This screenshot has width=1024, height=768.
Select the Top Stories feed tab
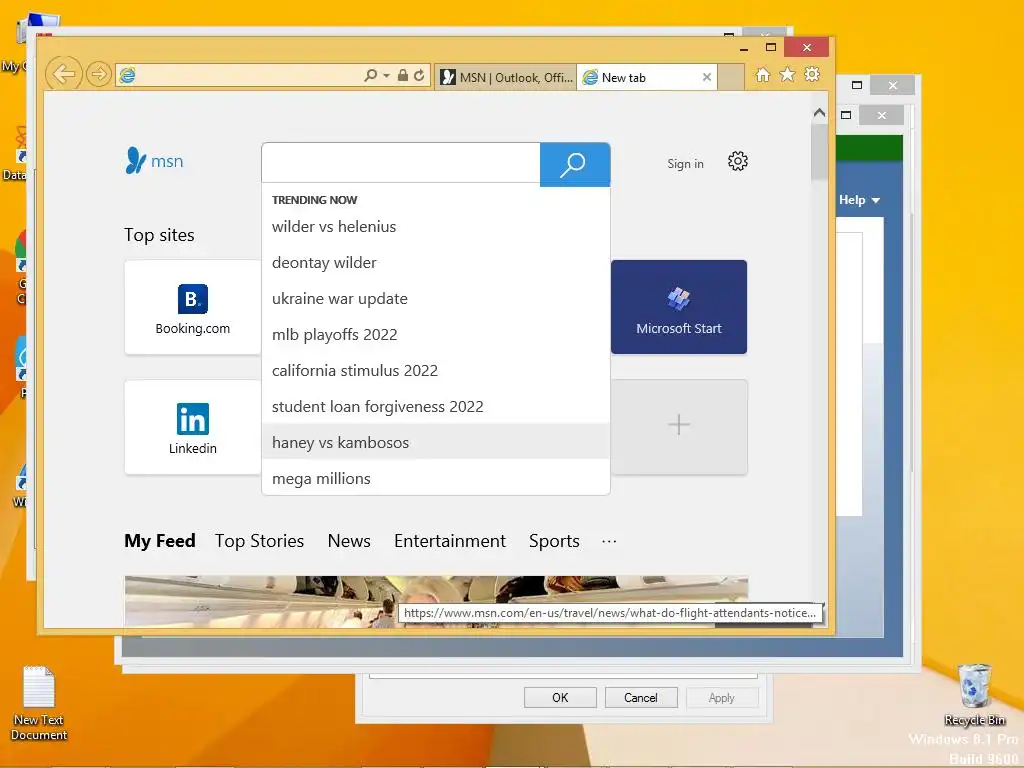(x=259, y=541)
